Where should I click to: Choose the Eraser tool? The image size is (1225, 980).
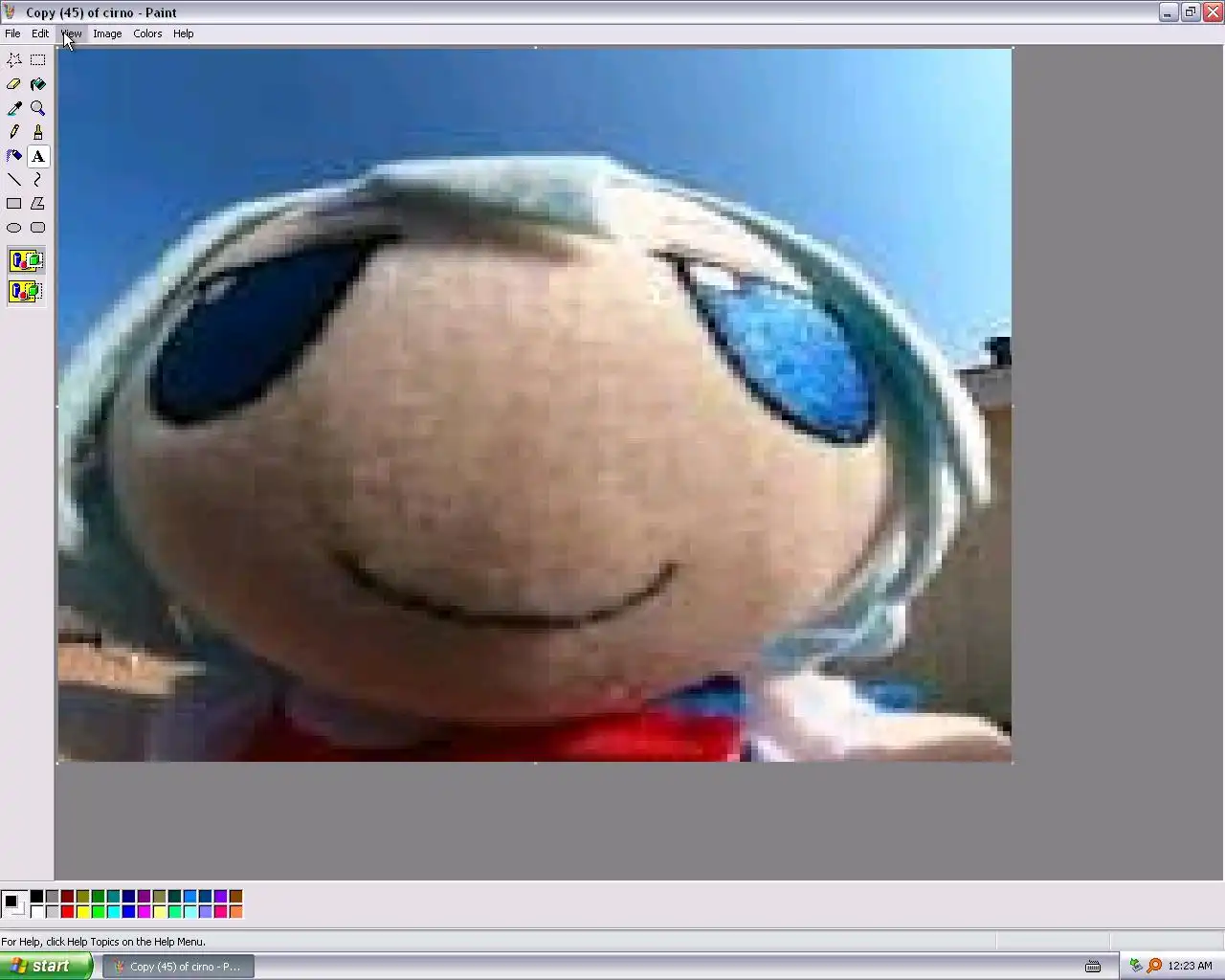coord(14,84)
